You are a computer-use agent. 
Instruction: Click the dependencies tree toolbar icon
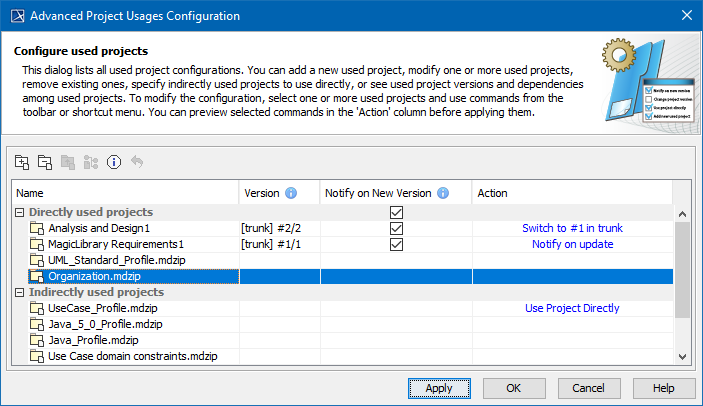coord(91,162)
